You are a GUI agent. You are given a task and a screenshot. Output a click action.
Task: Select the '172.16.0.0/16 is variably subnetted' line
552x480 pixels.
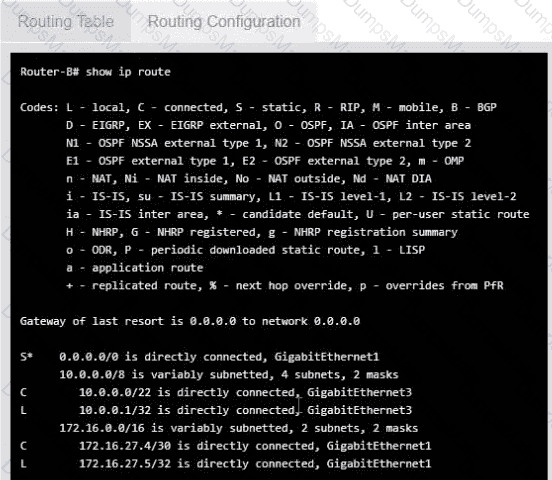coord(239,428)
